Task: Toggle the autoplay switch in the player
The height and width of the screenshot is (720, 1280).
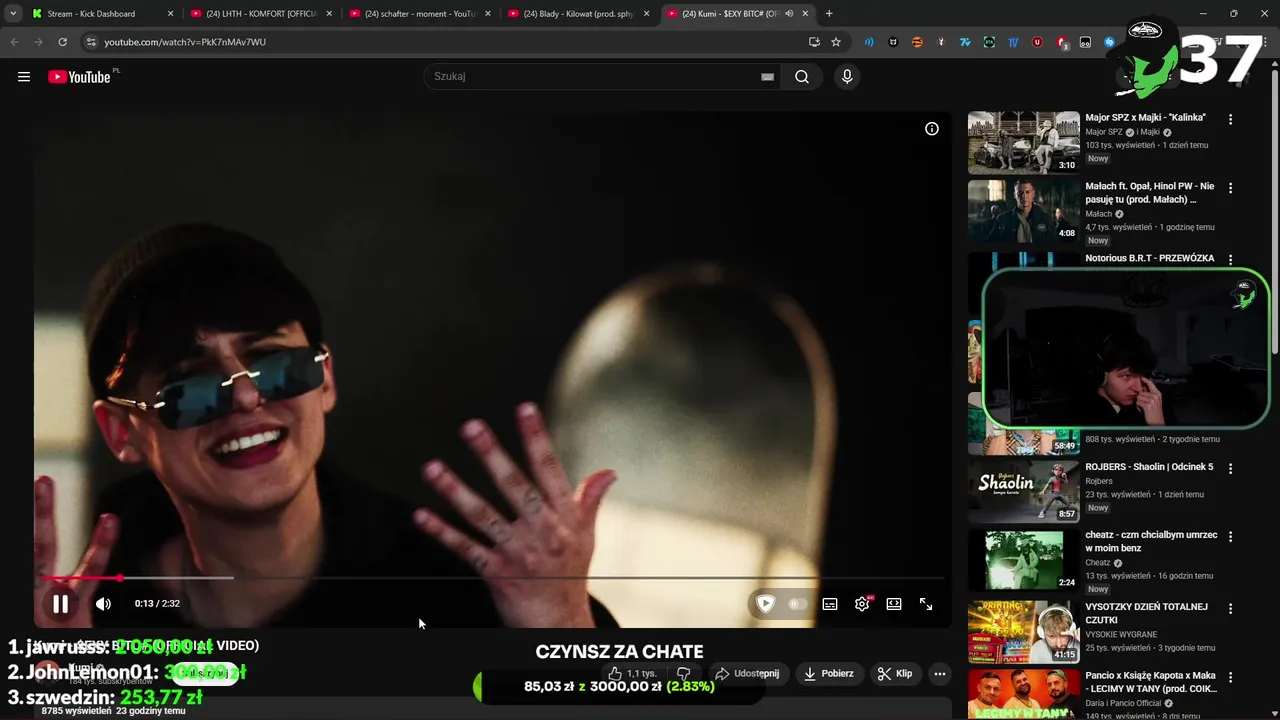Action: [x=798, y=604]
